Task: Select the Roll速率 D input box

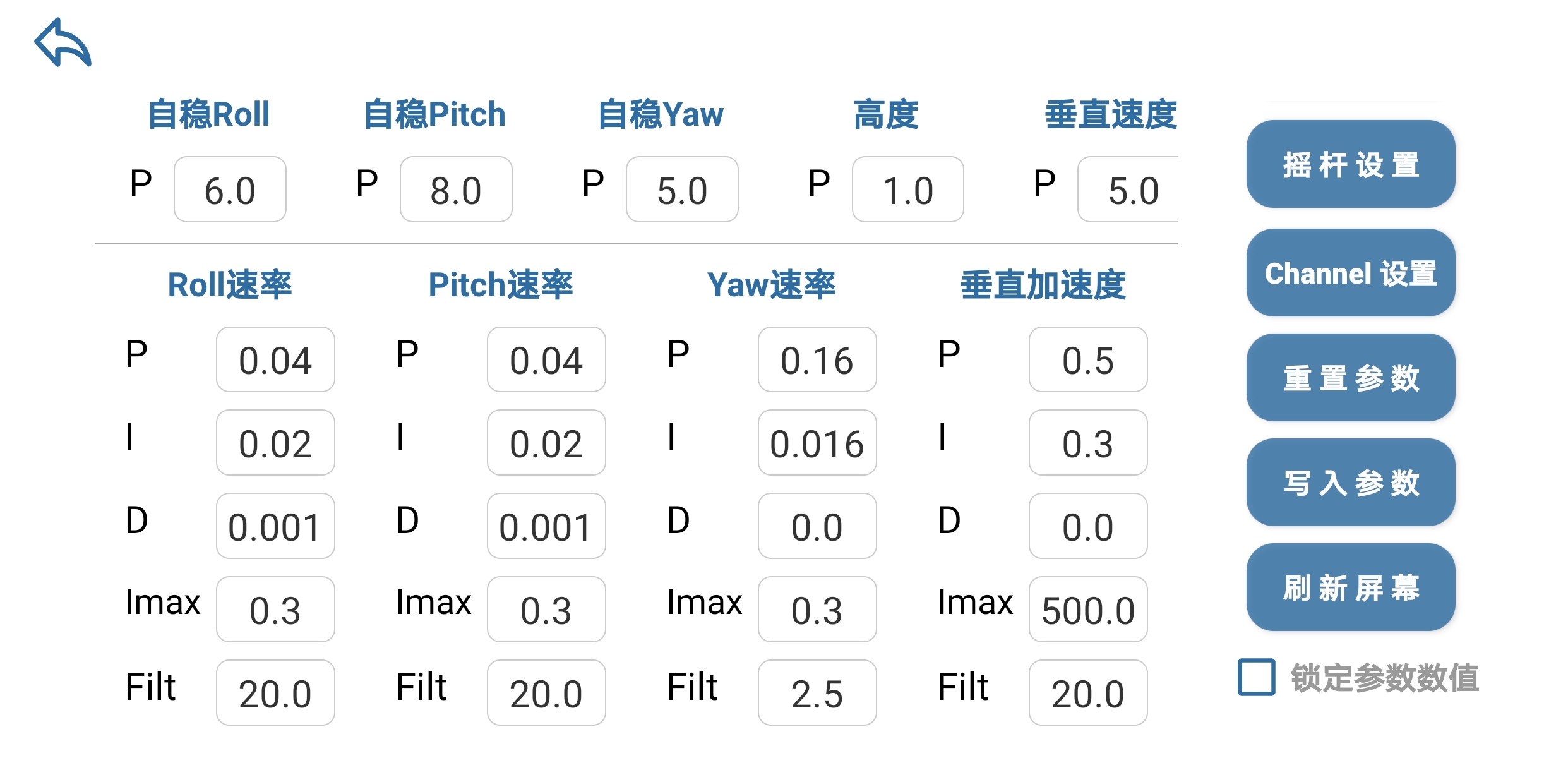Action: point(275,526)
